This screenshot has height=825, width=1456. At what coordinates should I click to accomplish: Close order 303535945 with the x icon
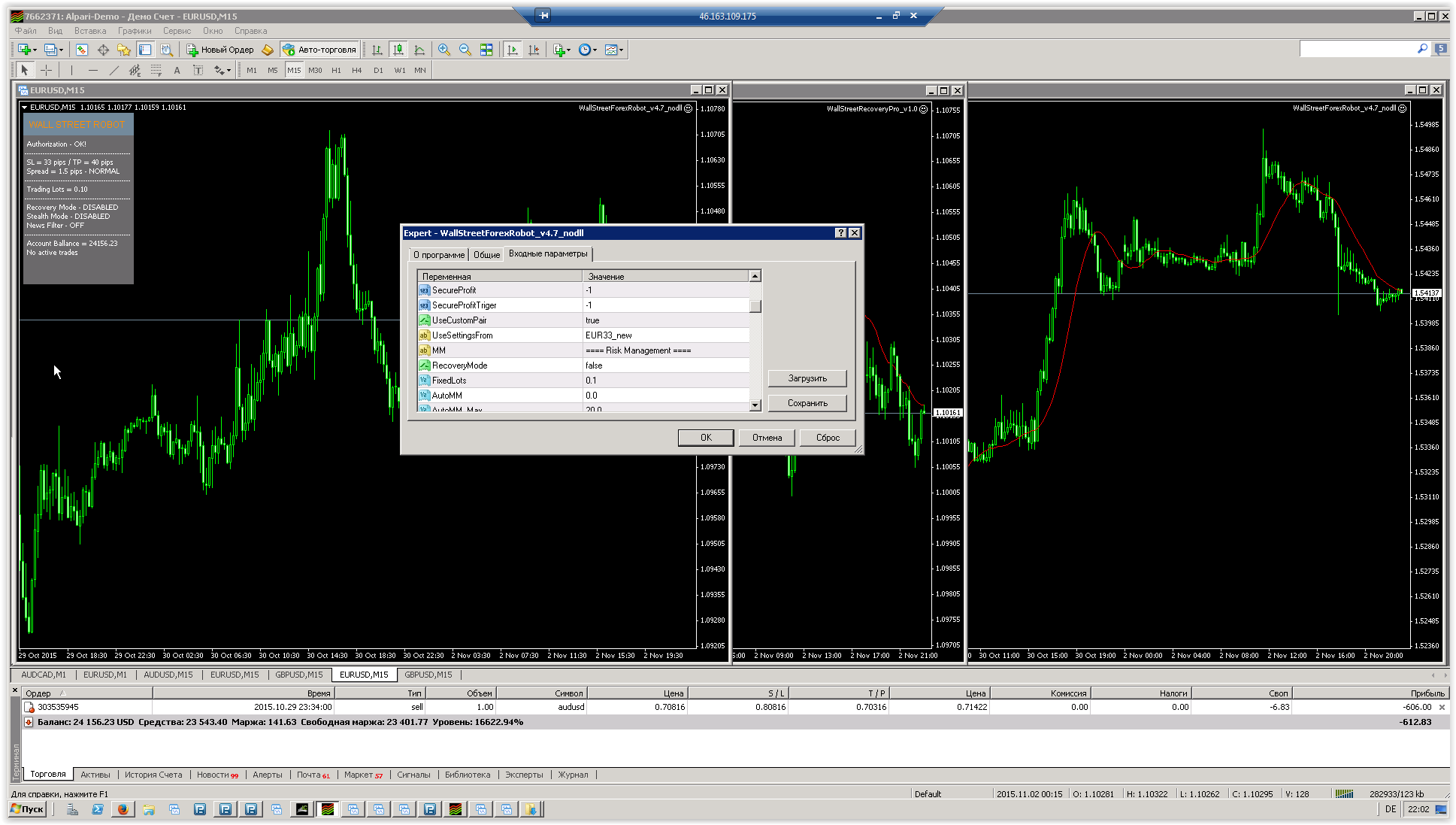pos(1442,707)
